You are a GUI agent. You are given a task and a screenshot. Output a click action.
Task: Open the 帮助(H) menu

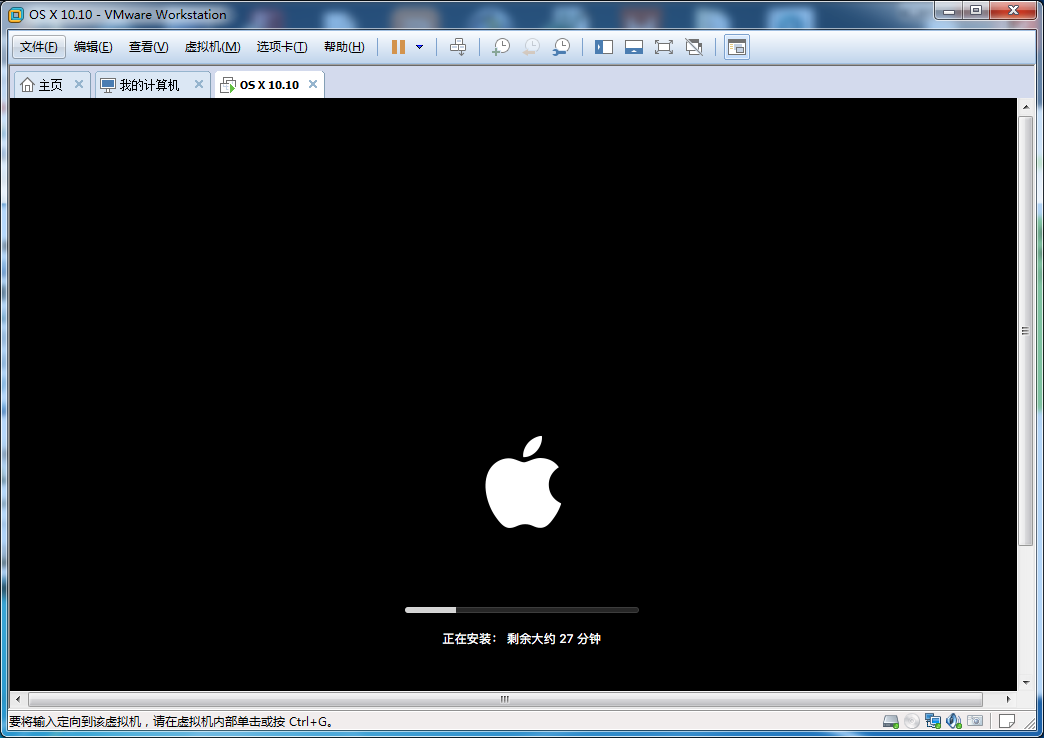344,47
